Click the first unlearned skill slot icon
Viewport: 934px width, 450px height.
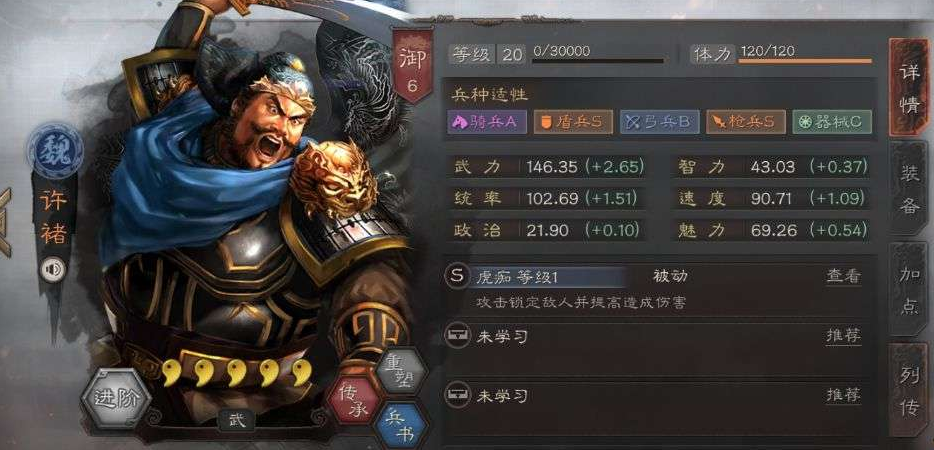tap(456, 336)
